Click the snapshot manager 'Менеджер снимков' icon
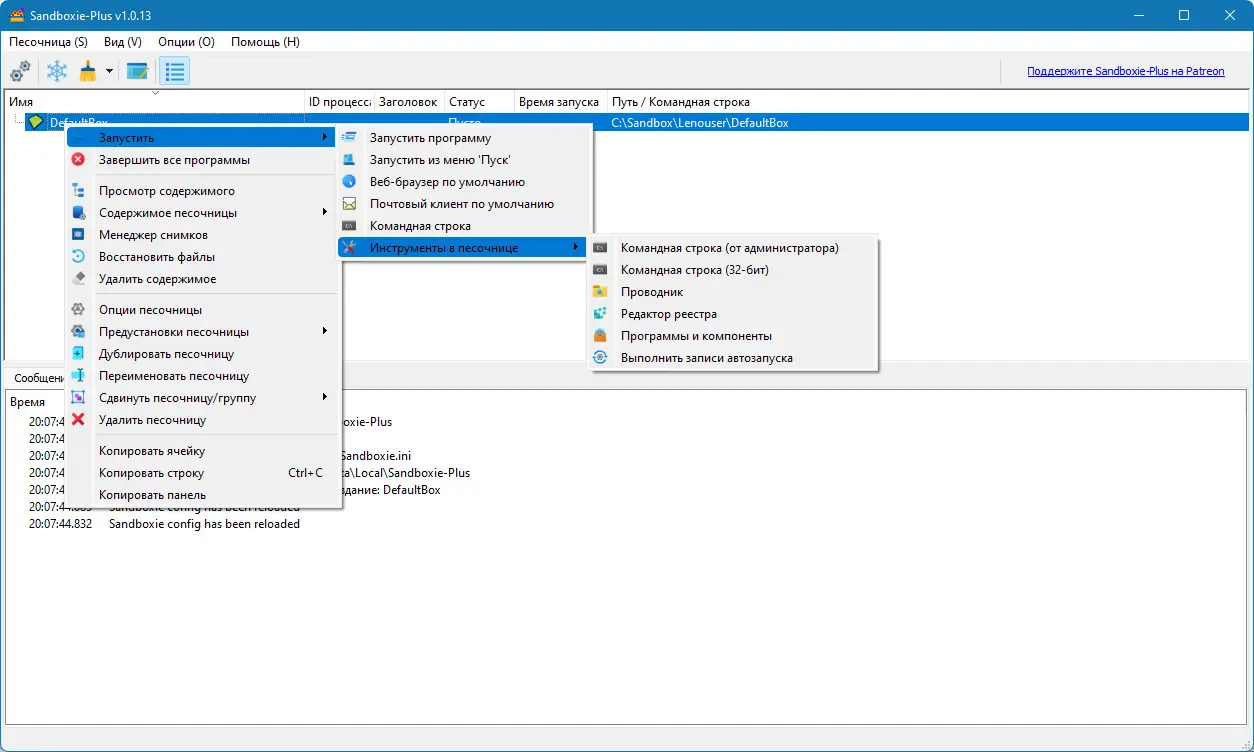This screenshot has width=1254, height=752. pyautogui.click(x=77, y=234)
